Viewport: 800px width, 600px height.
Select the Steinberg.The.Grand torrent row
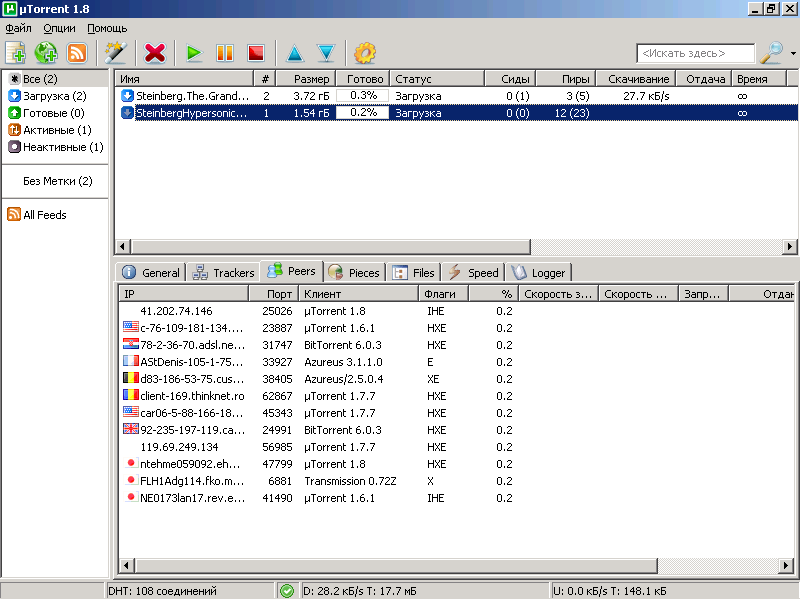[x=456, y=96]
